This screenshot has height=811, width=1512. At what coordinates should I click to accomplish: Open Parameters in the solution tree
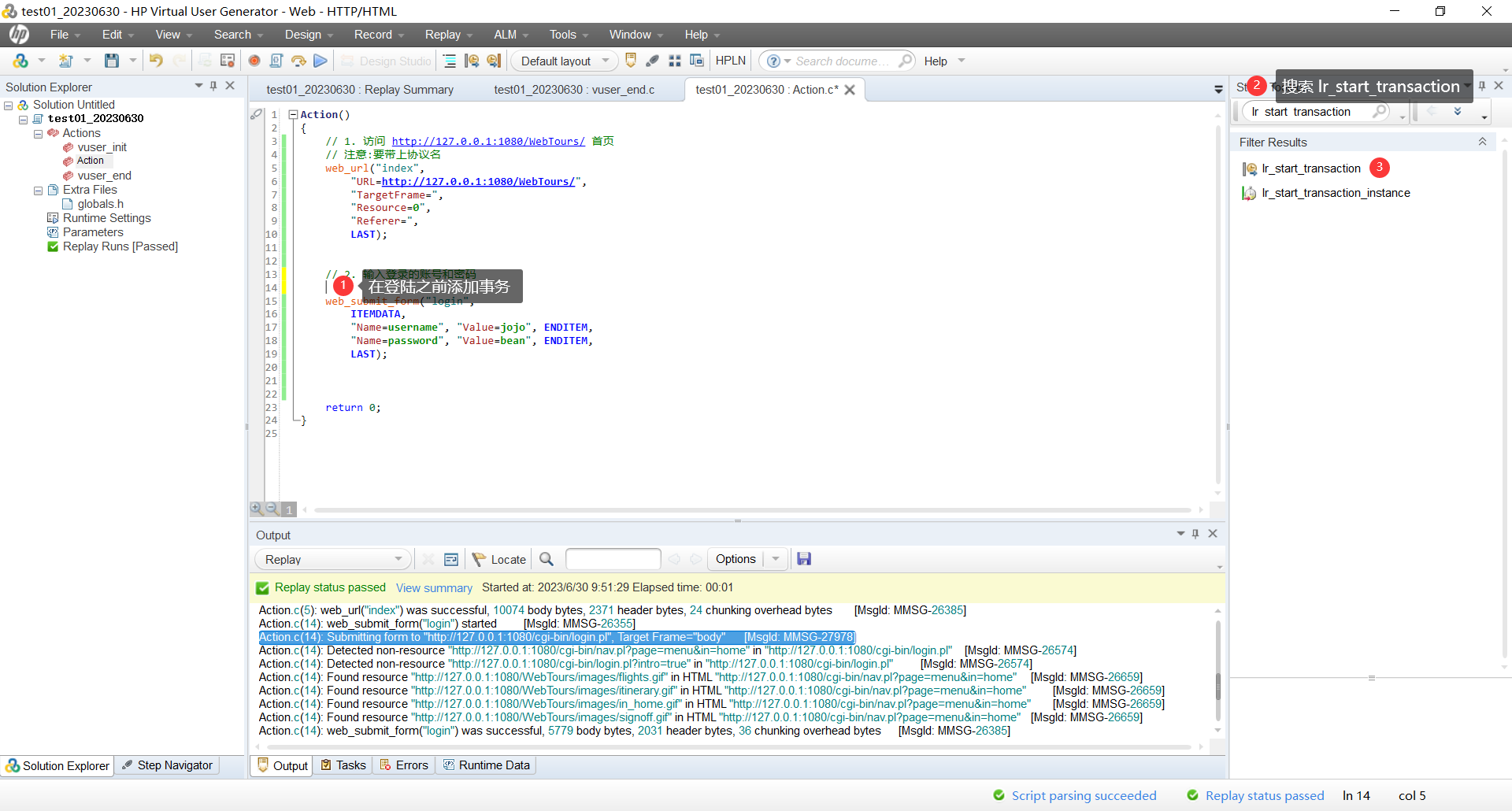point(93,232)
